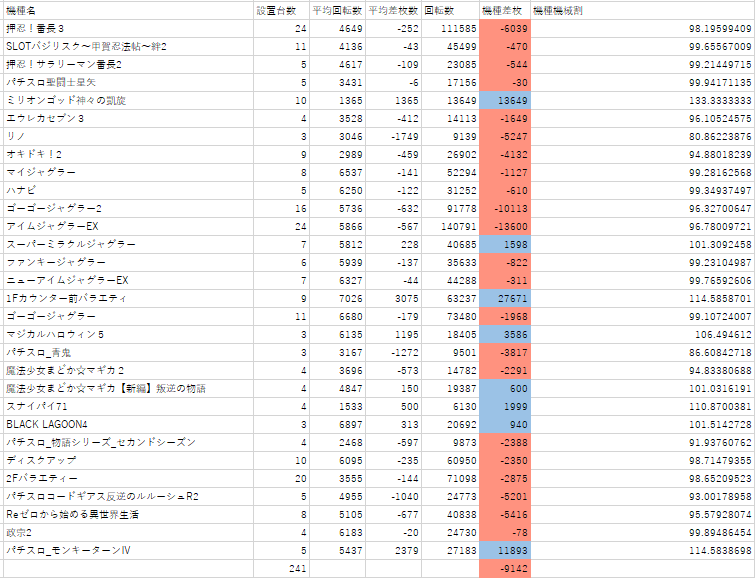This screenshot has width=755, height=578.
Task: Select the 2Fバラエティー cell
Action: point(128,479)
